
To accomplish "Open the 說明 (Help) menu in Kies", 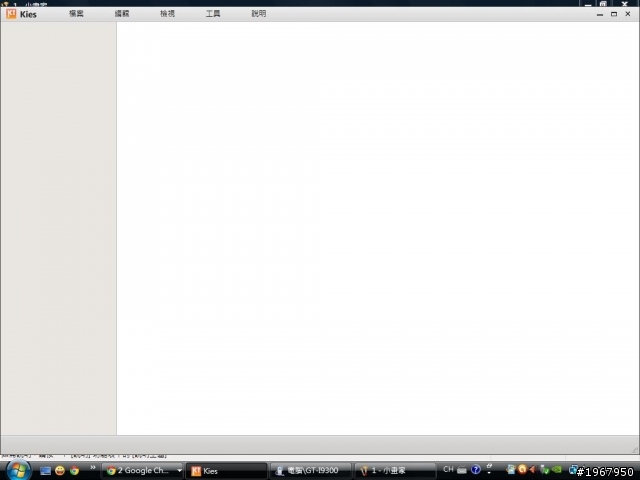I will click(259, 14).
